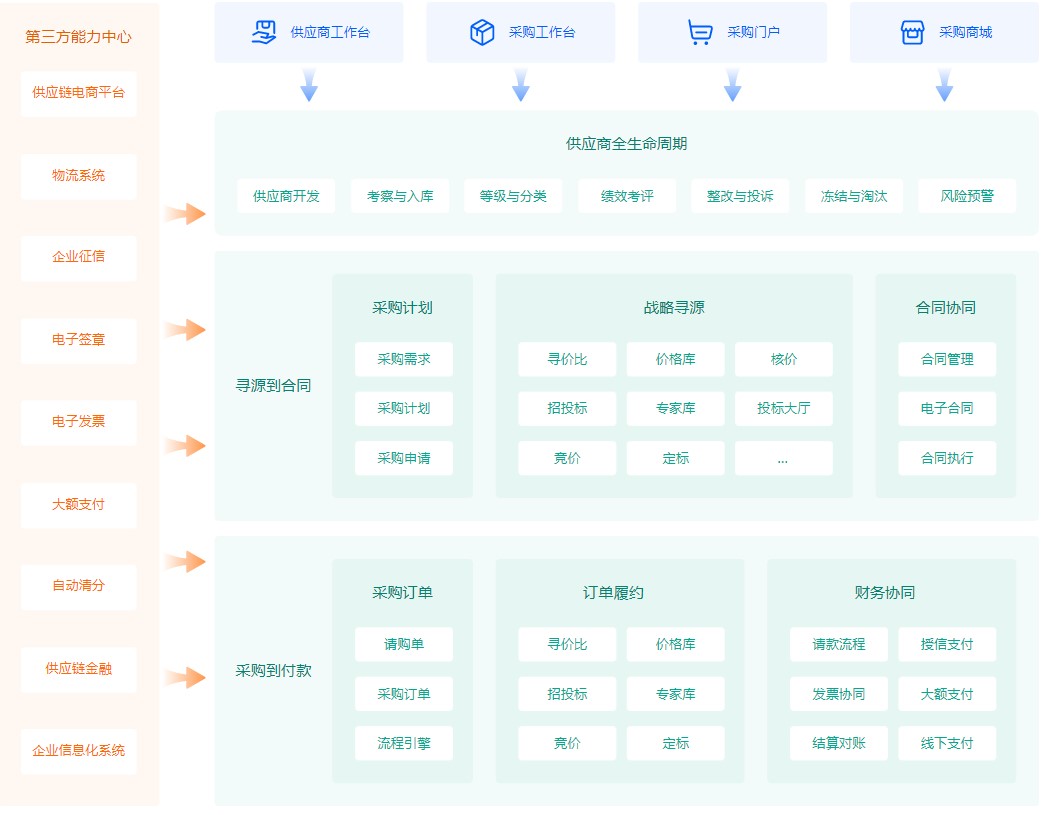1045x815 pixels.
Task: Click the 采购商城 storefront icon
Action: (x=912, y=32)
